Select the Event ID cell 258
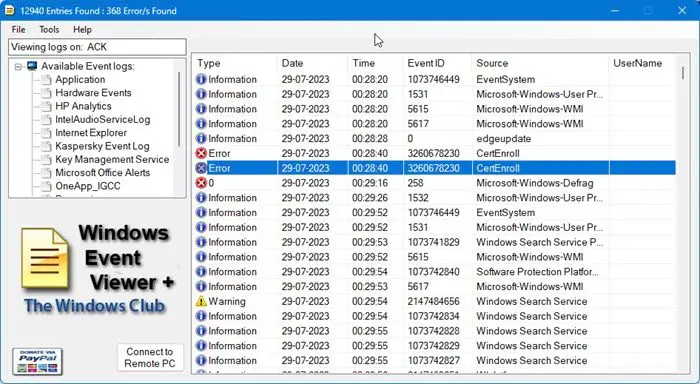Screen dimensions: 700x384 415,183
